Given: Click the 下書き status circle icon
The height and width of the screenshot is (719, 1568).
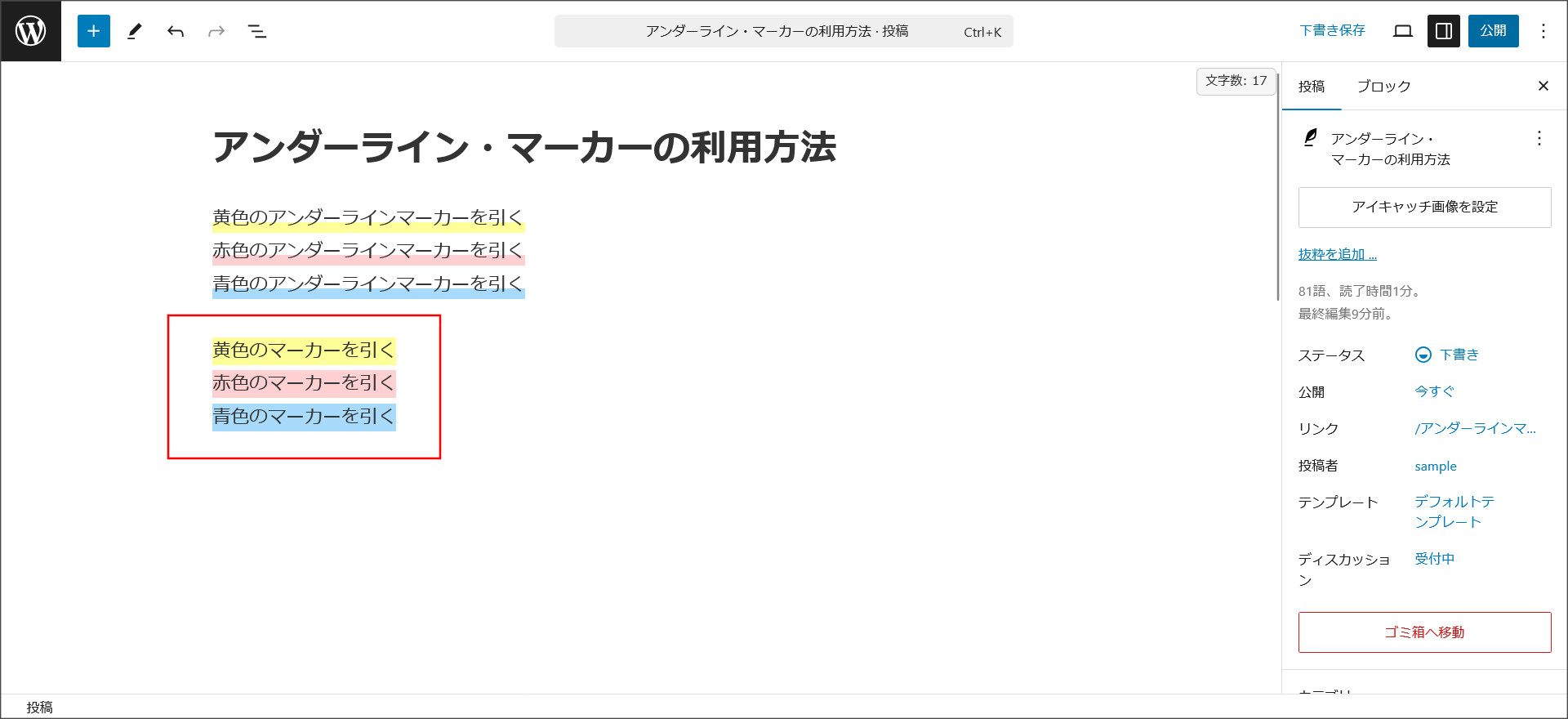Looking at the screenshot, I should [1423, 355].
